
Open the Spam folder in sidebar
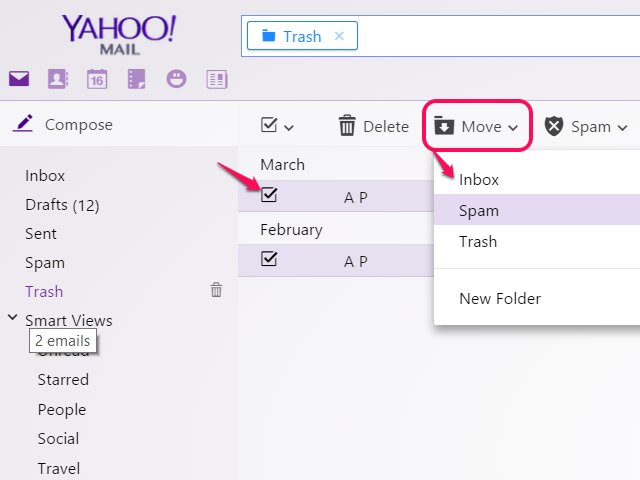(x=45, y=263)
